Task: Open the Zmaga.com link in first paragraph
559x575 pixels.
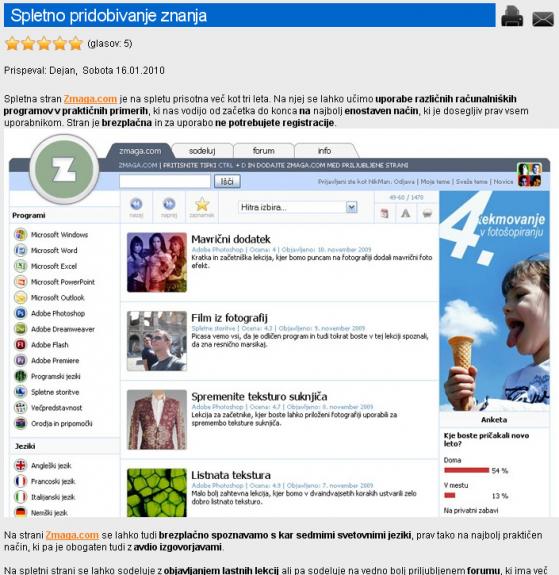Action: coord(90,99)
